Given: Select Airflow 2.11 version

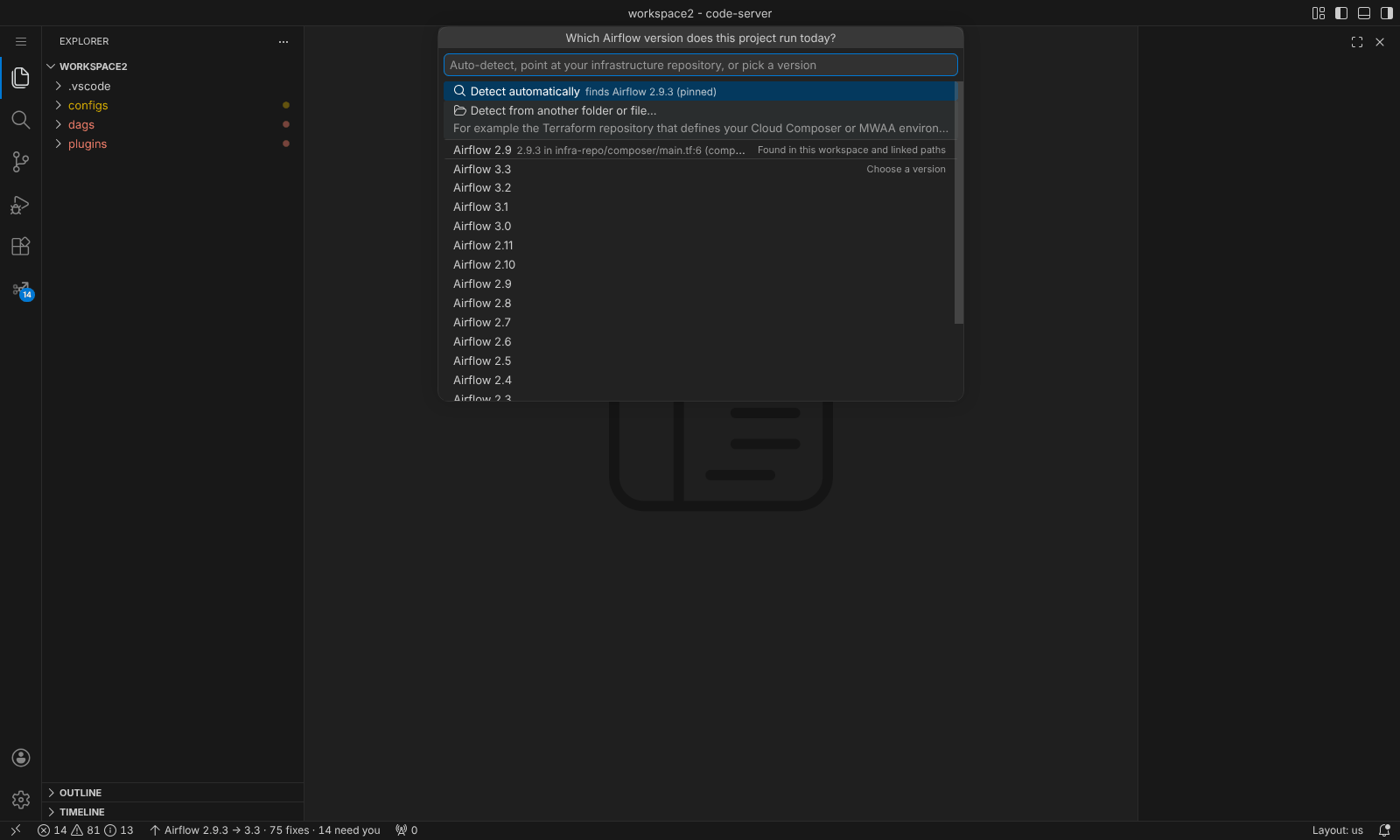Looking at the screenshot, I should 698,246.
